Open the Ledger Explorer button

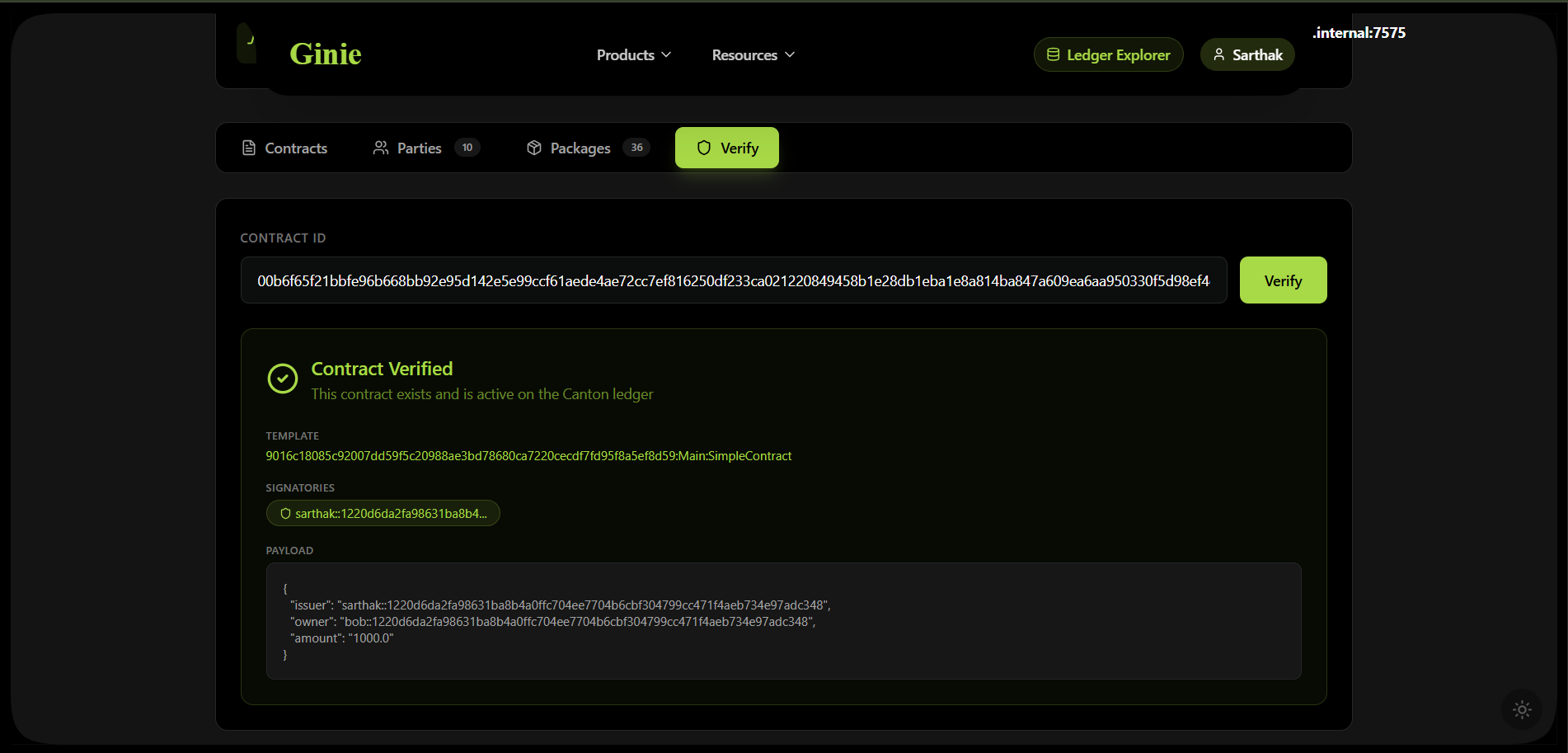pos(1108,55)
